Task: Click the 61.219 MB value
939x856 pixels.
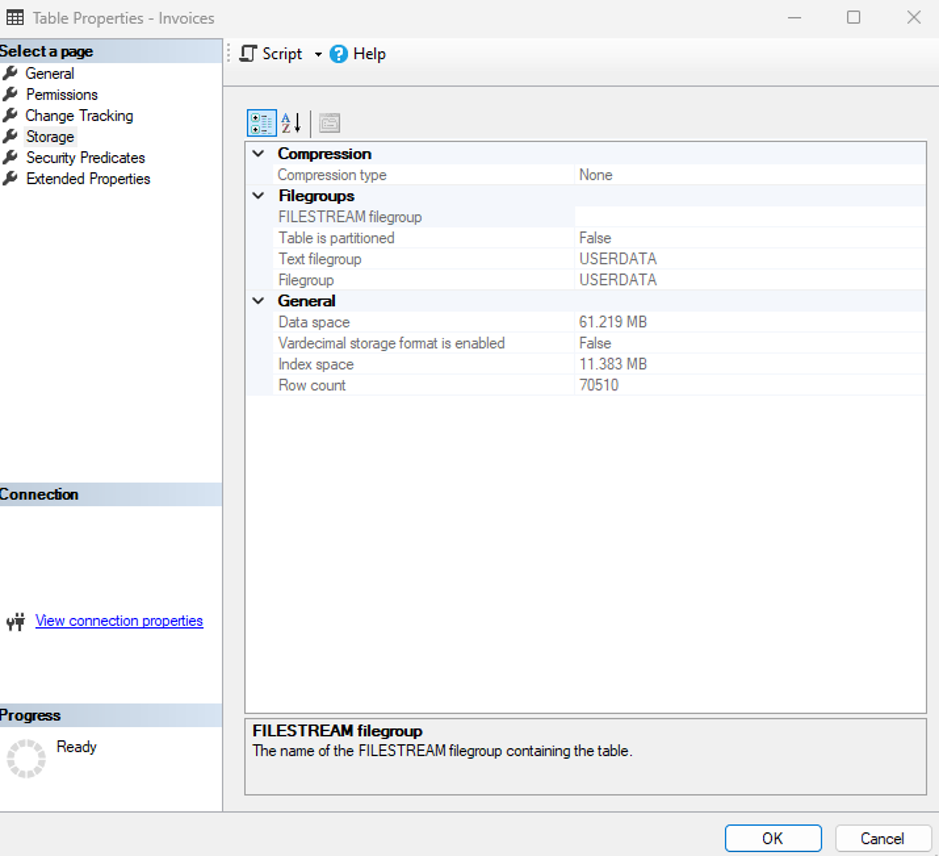Action: tap(613, 322)
